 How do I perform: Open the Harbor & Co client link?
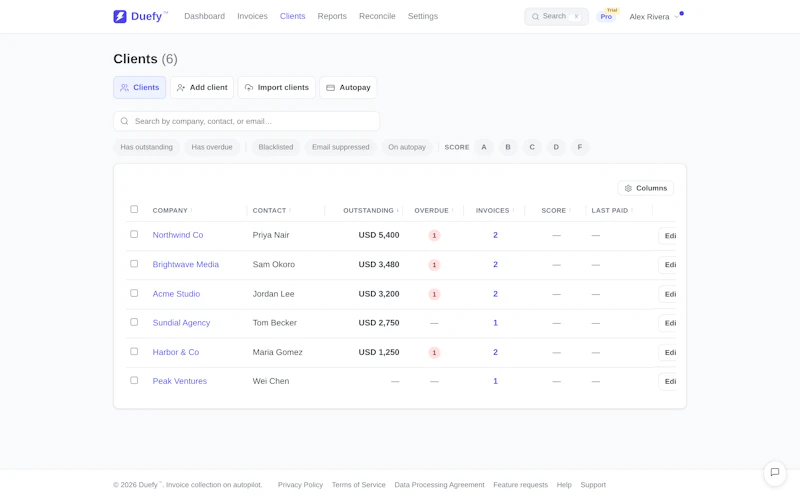coord(176,353)
